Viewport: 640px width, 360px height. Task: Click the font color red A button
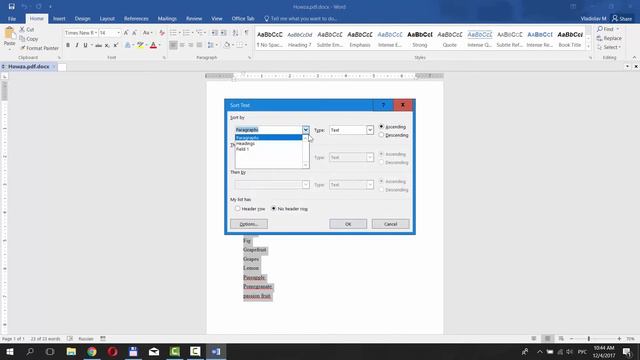click(153, 45)
